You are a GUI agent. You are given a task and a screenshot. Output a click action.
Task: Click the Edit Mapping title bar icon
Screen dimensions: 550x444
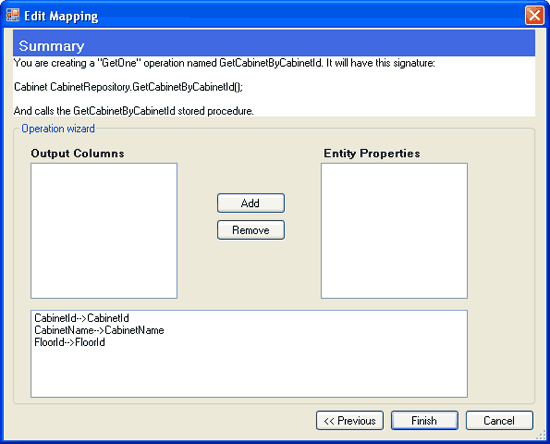click(13, 15)
